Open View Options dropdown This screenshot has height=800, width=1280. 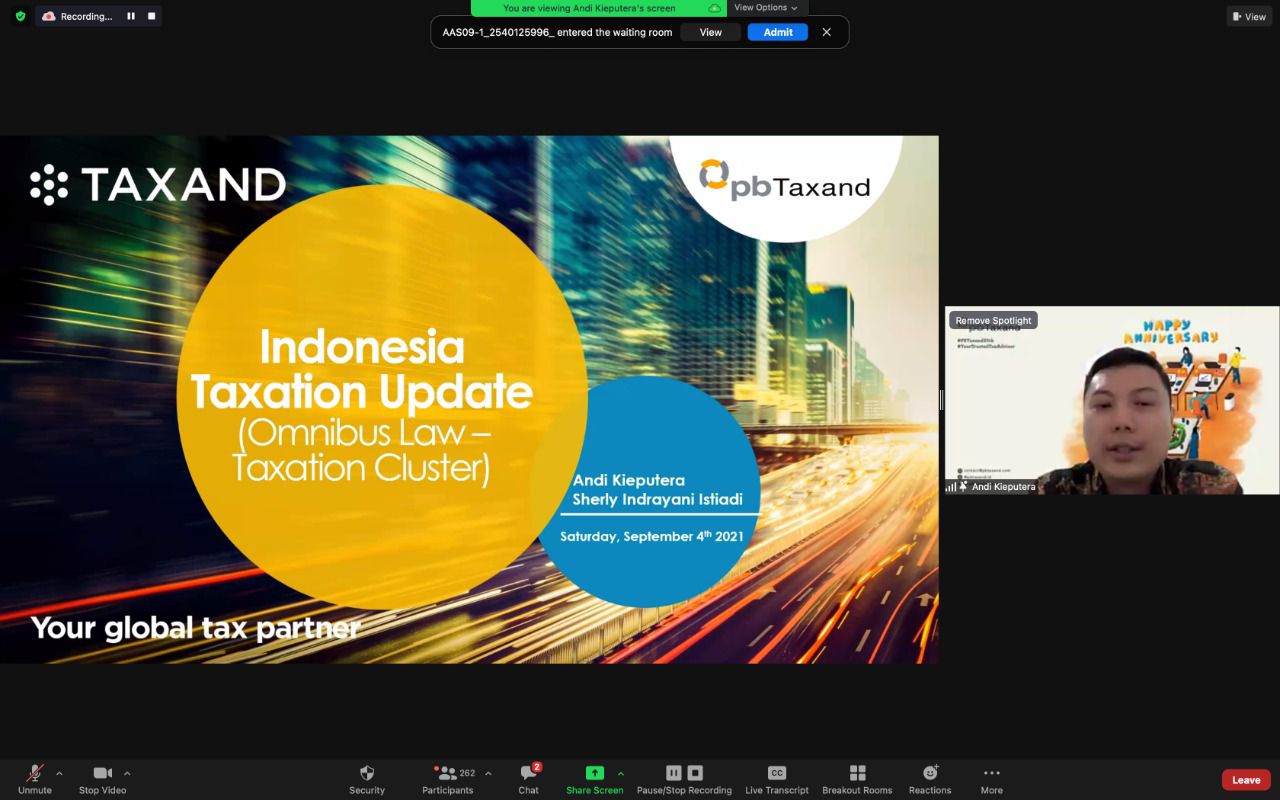point(766,7)
